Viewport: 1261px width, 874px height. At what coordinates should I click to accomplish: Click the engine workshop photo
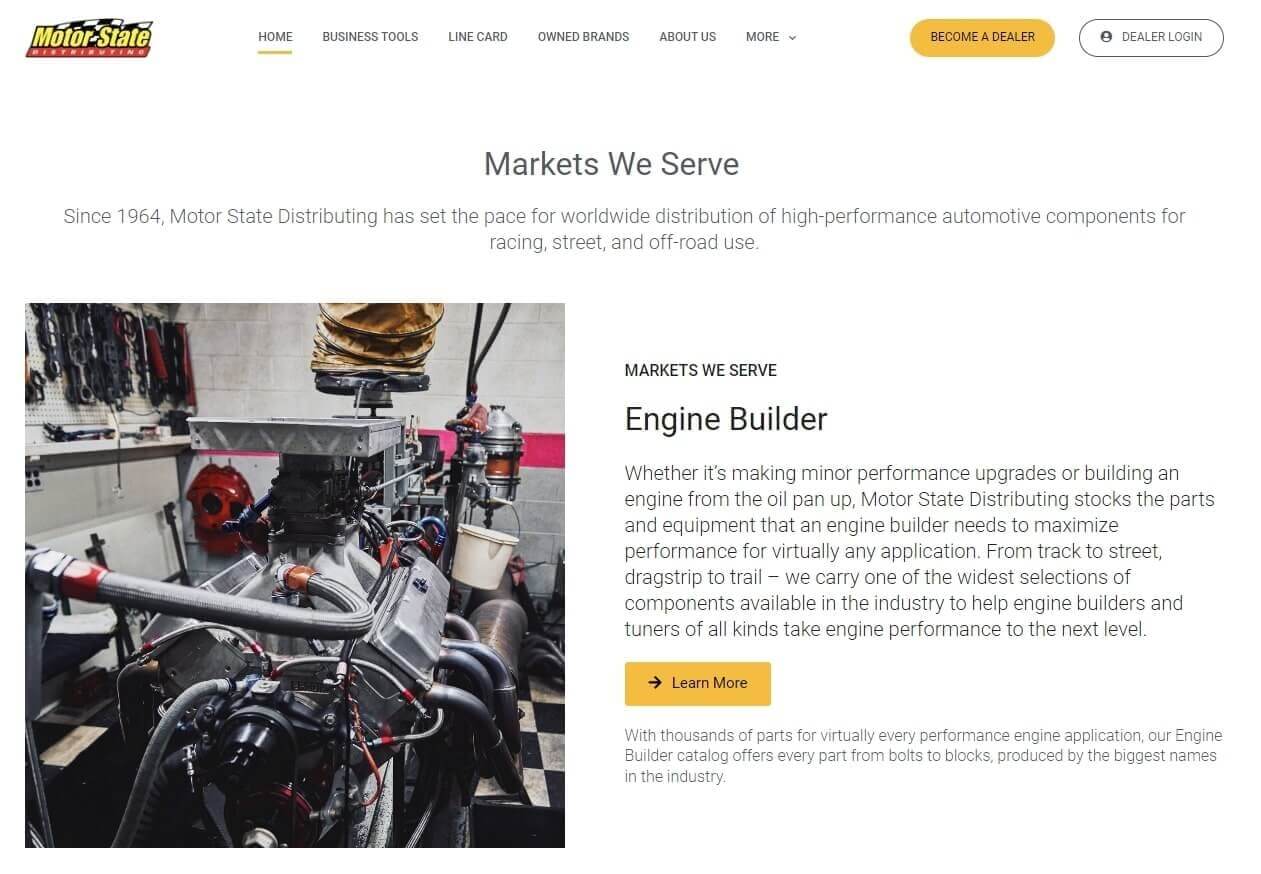click(295, 575)
